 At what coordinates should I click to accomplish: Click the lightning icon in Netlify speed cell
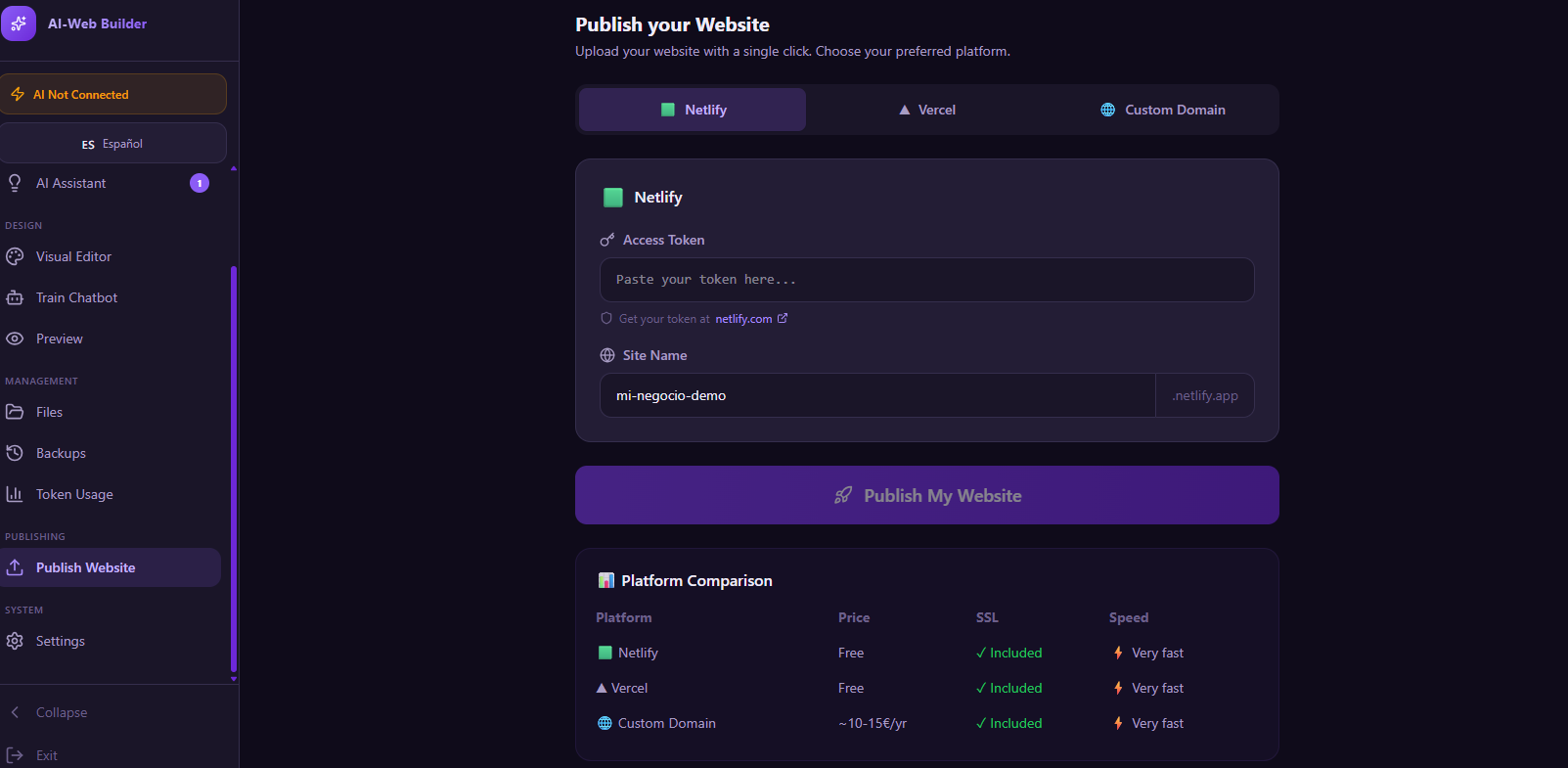1118,653
